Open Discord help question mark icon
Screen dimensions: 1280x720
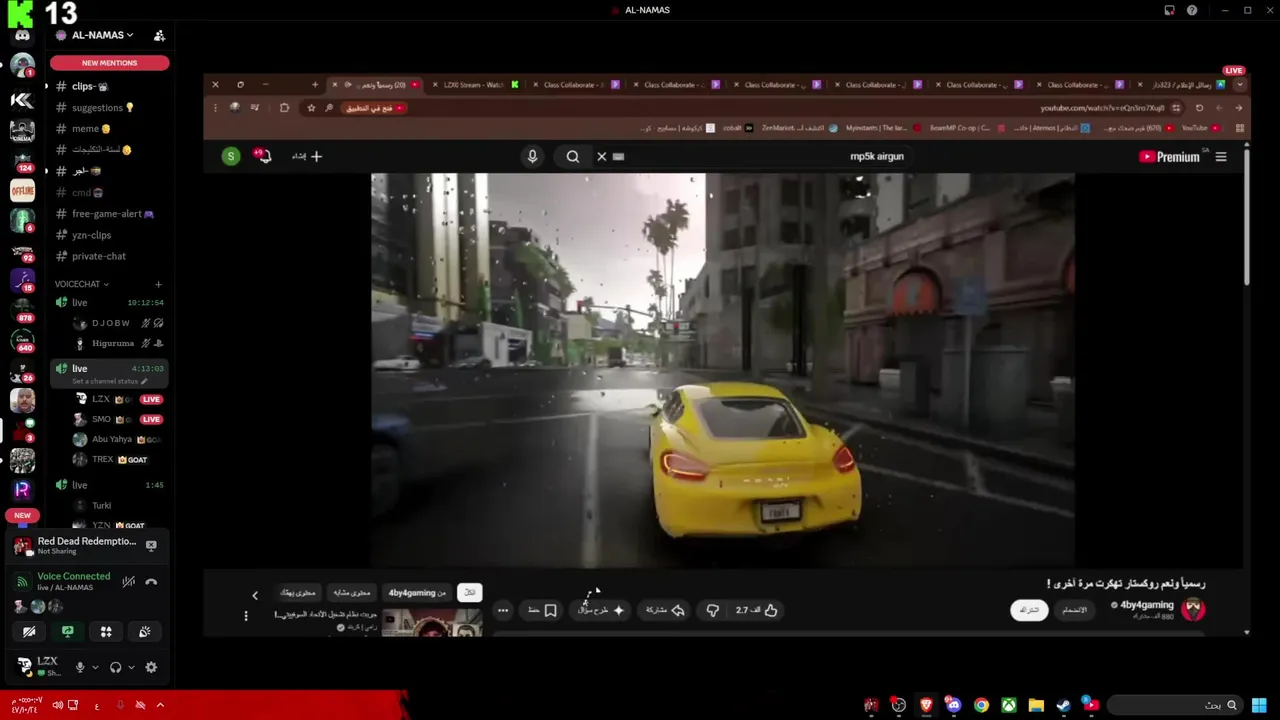tap(1192, 10)
